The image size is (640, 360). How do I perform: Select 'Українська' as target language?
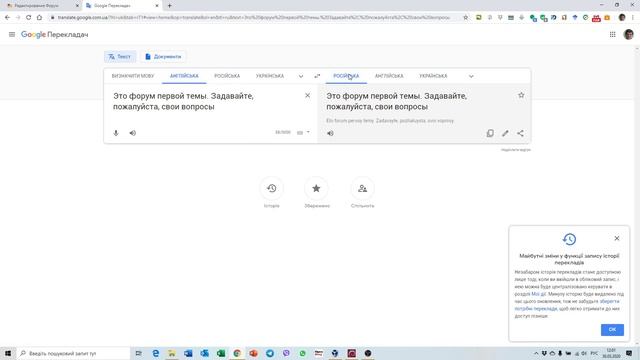pyautogui.click(x=433, y=76)
